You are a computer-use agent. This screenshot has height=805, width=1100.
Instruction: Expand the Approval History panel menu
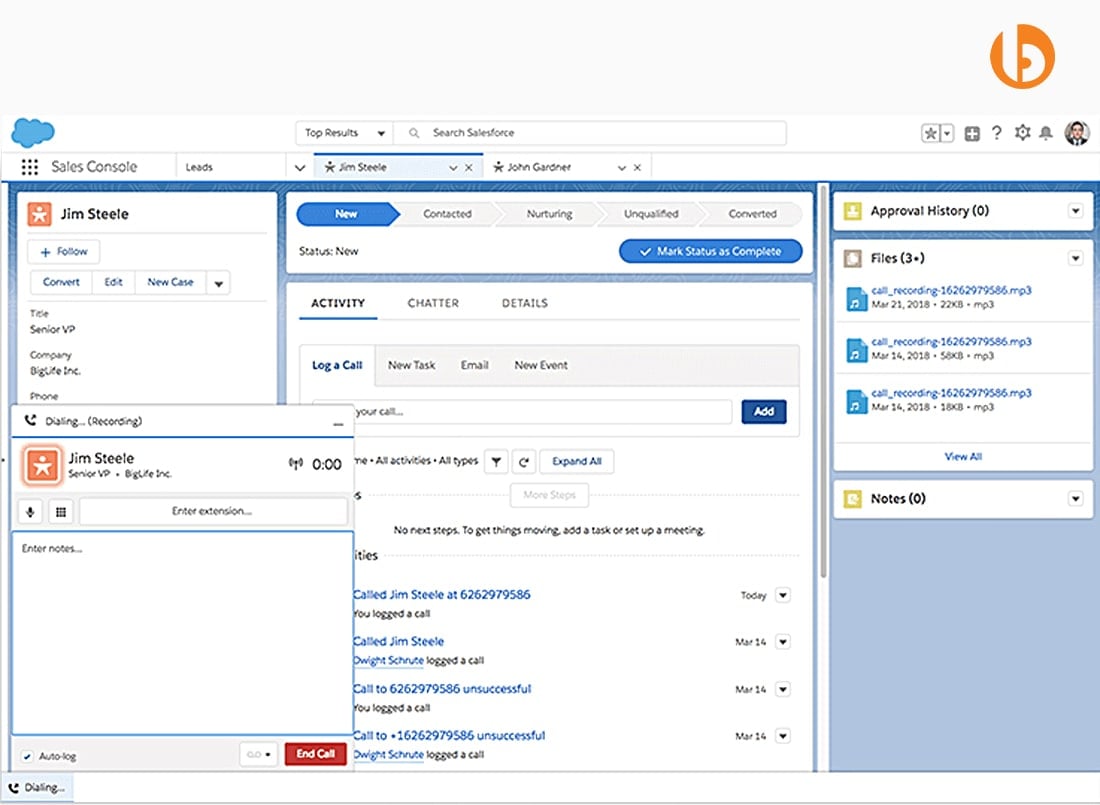pos(1075,211)
